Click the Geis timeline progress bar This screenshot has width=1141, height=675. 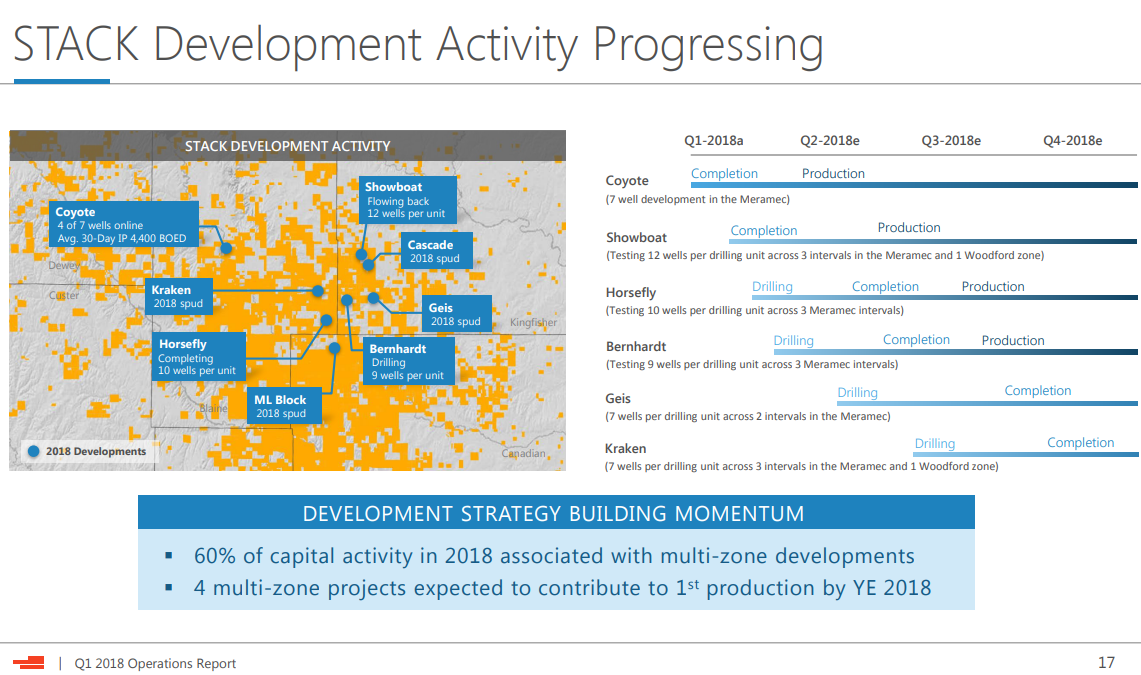coord(987,403)
